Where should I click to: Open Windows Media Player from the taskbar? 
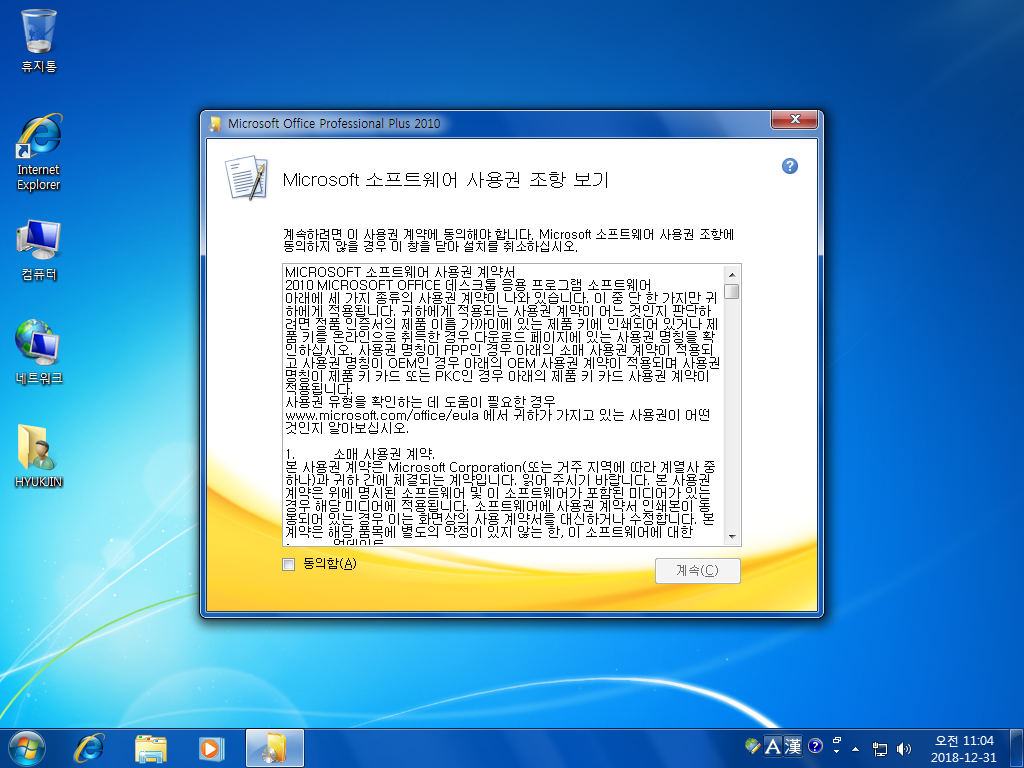tap(210, 748)
